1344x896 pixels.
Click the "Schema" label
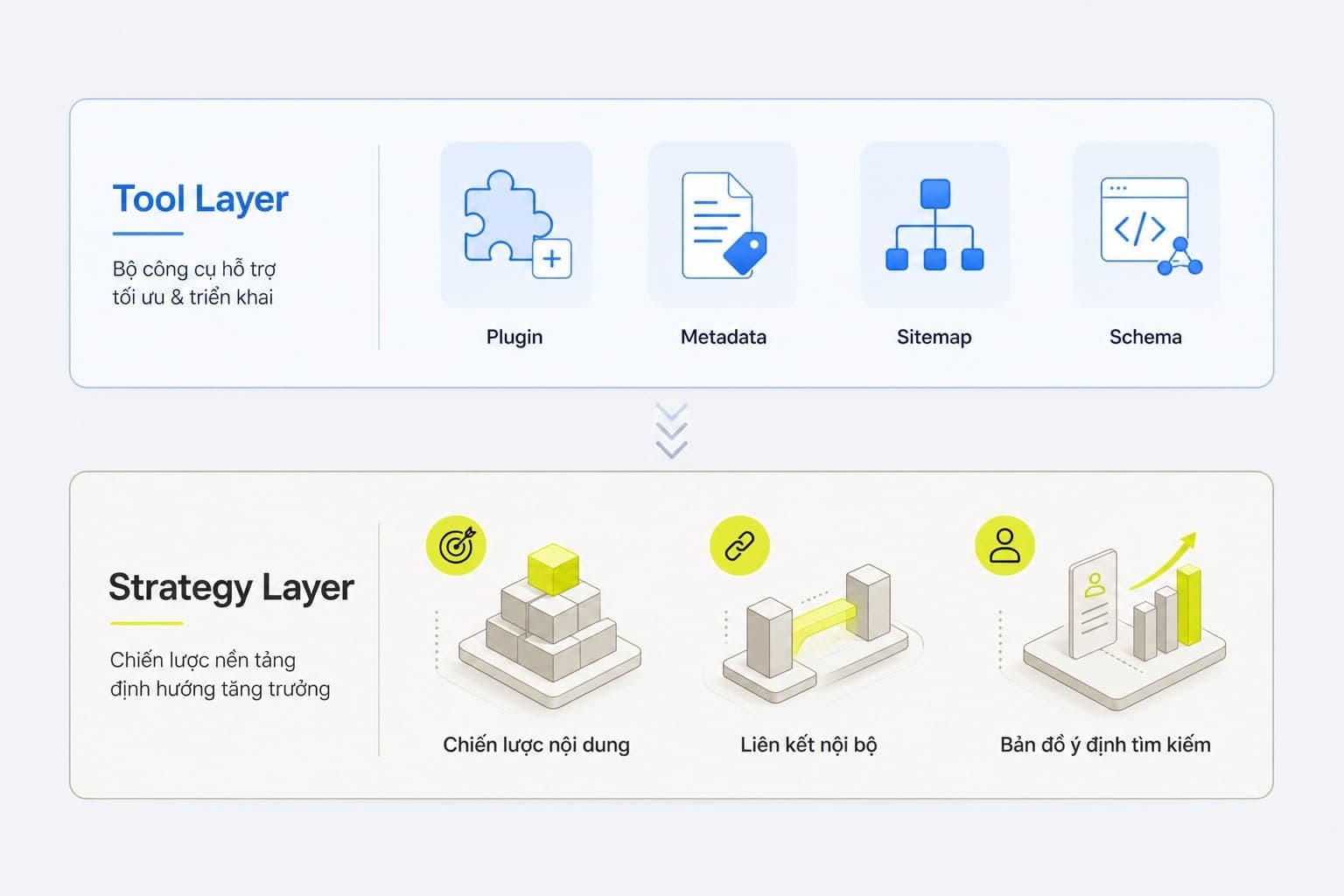coord(1145,337)
